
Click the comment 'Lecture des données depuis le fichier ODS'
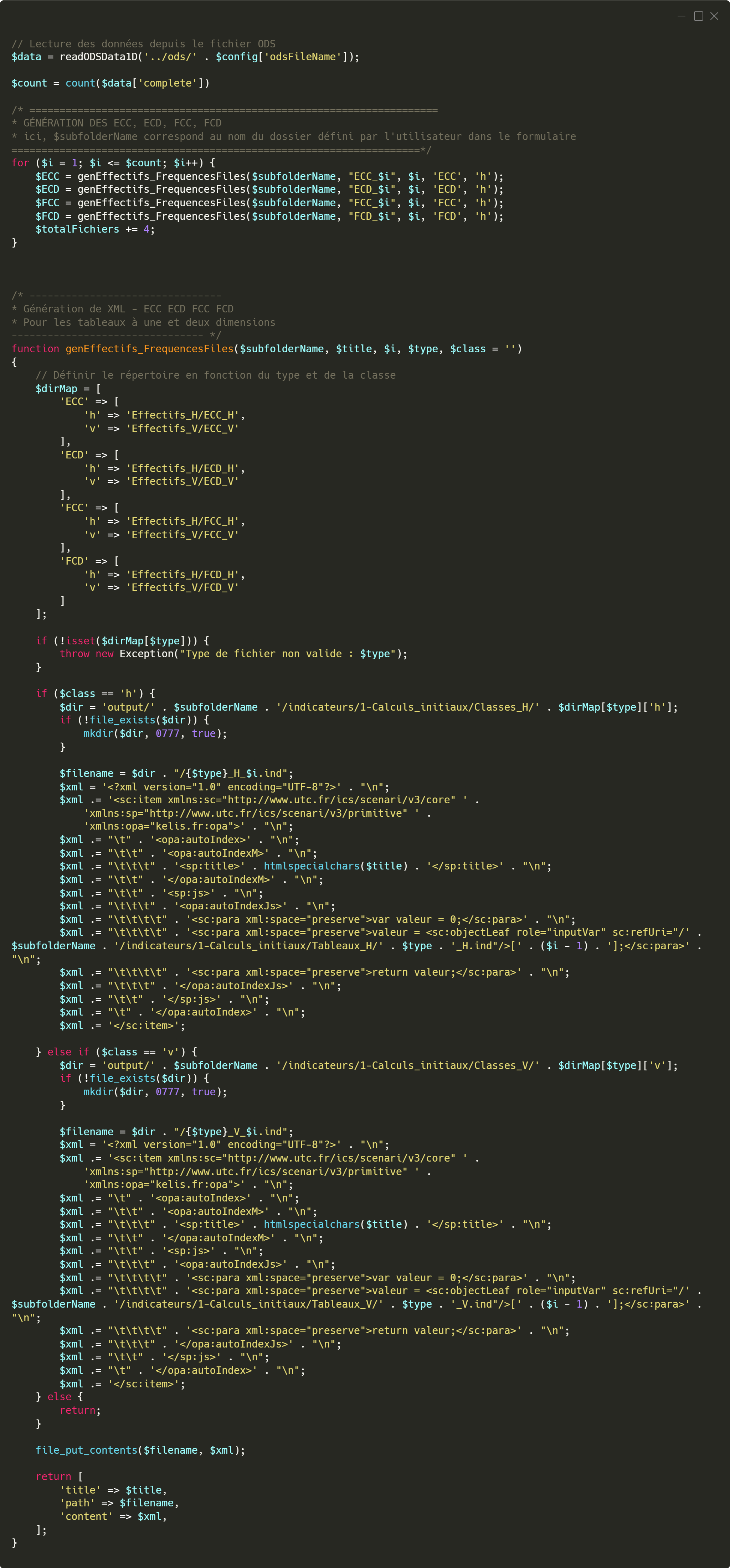coord(143,44)
